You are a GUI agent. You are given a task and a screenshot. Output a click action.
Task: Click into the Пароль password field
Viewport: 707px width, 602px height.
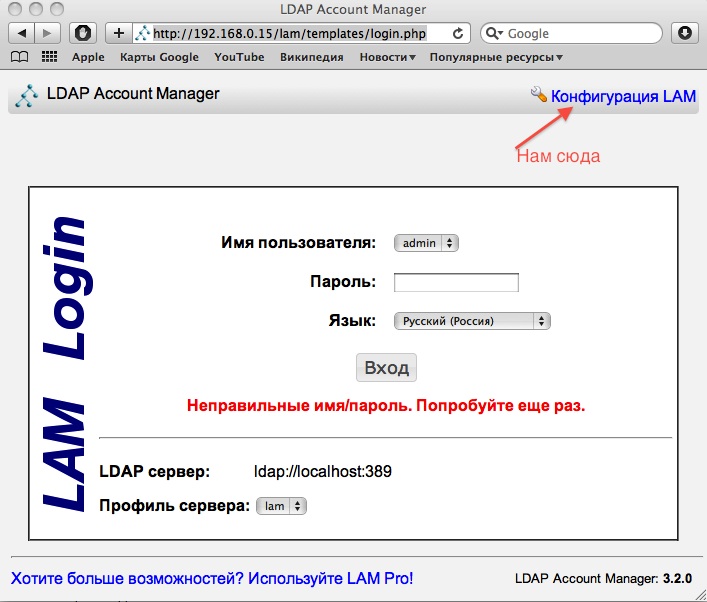pyautogui.click(x=456, y=282)
